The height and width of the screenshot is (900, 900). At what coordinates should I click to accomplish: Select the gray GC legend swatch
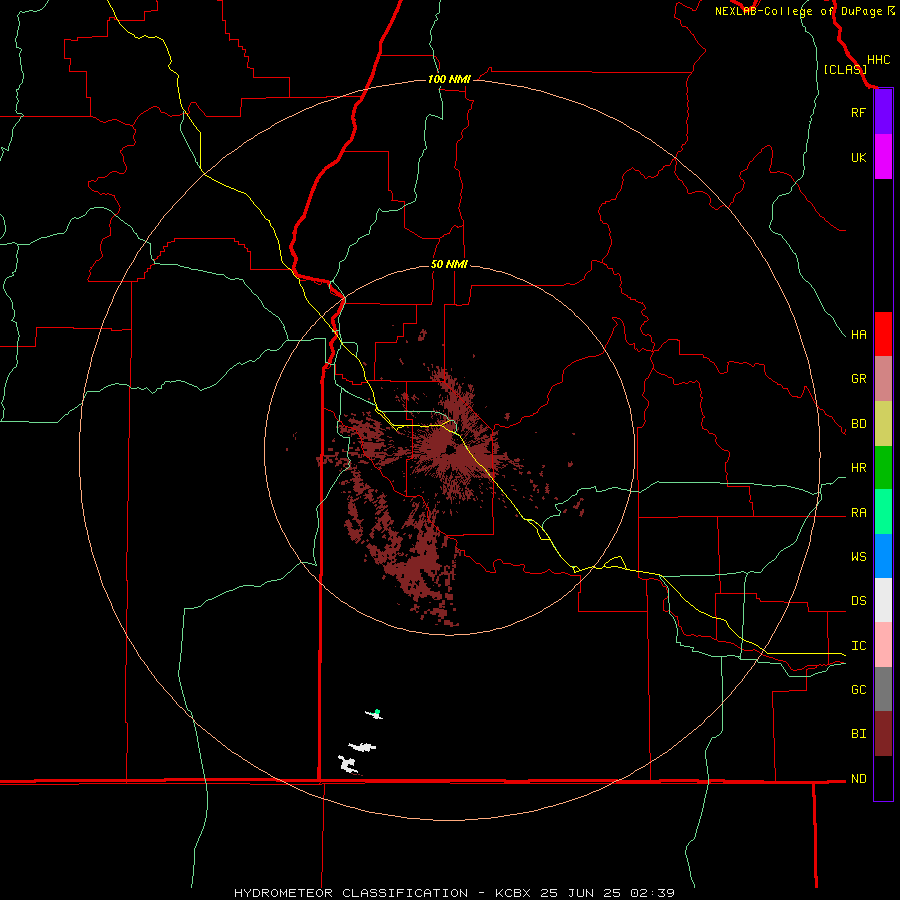click(883, 689)
